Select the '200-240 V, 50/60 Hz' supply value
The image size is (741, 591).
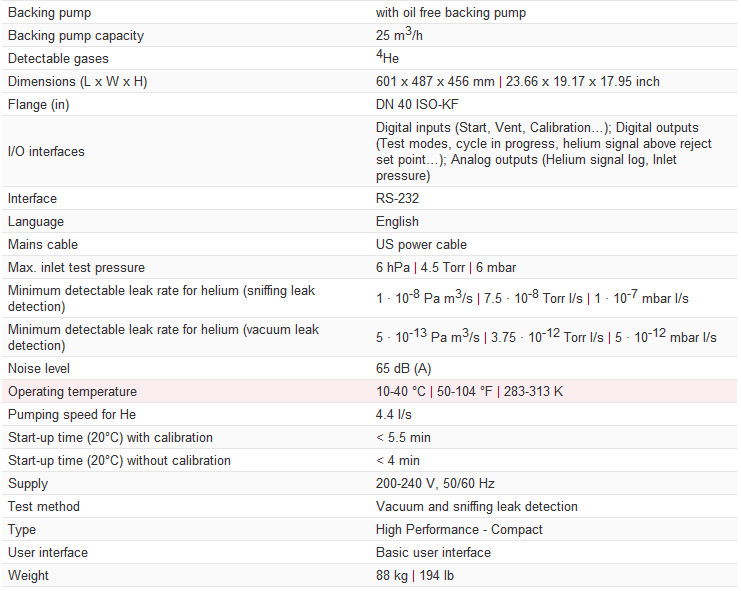pyautogui.click(x=435, y=483)
